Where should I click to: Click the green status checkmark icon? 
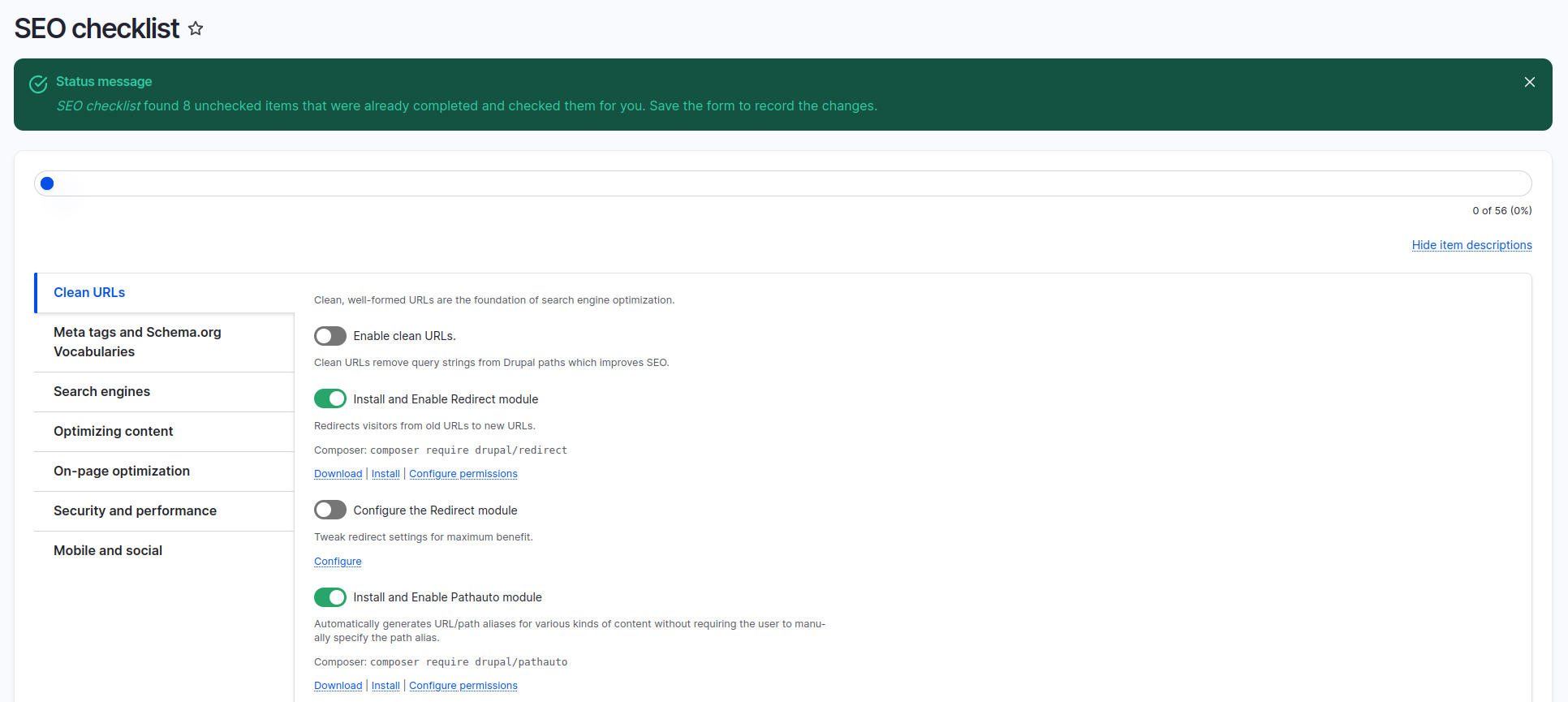38,84
